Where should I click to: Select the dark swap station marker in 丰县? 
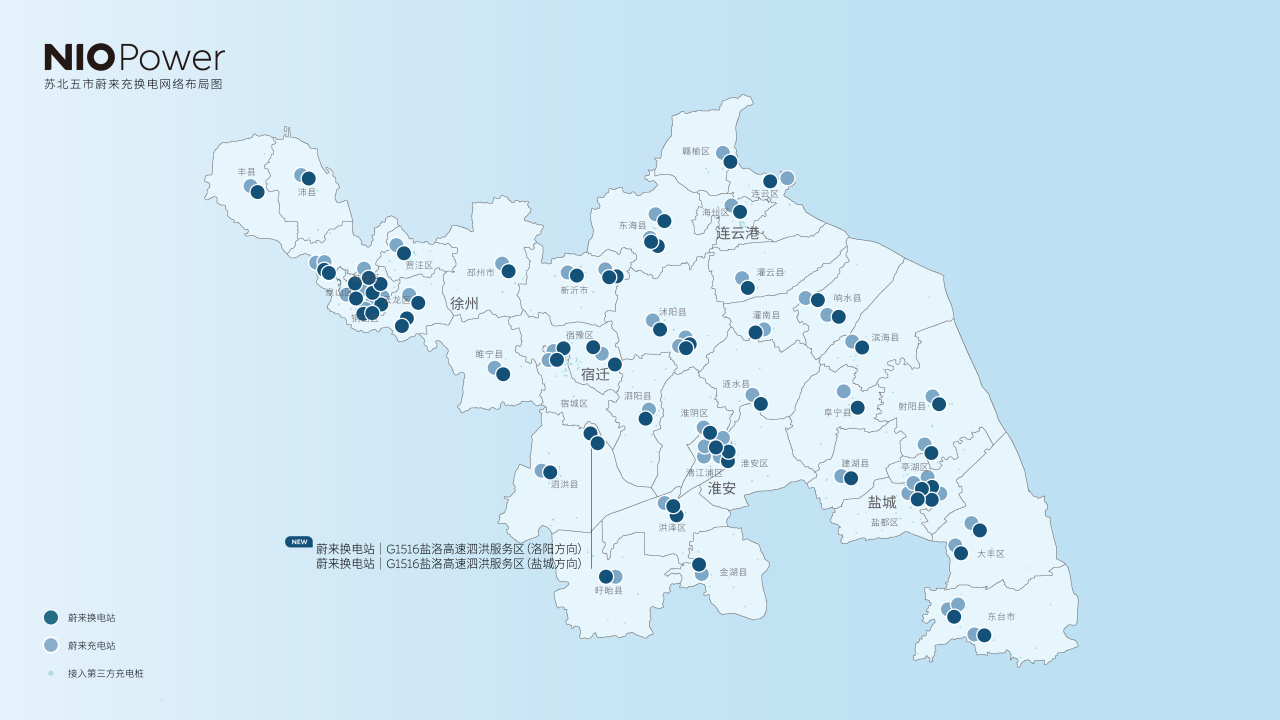click(257, 192)
